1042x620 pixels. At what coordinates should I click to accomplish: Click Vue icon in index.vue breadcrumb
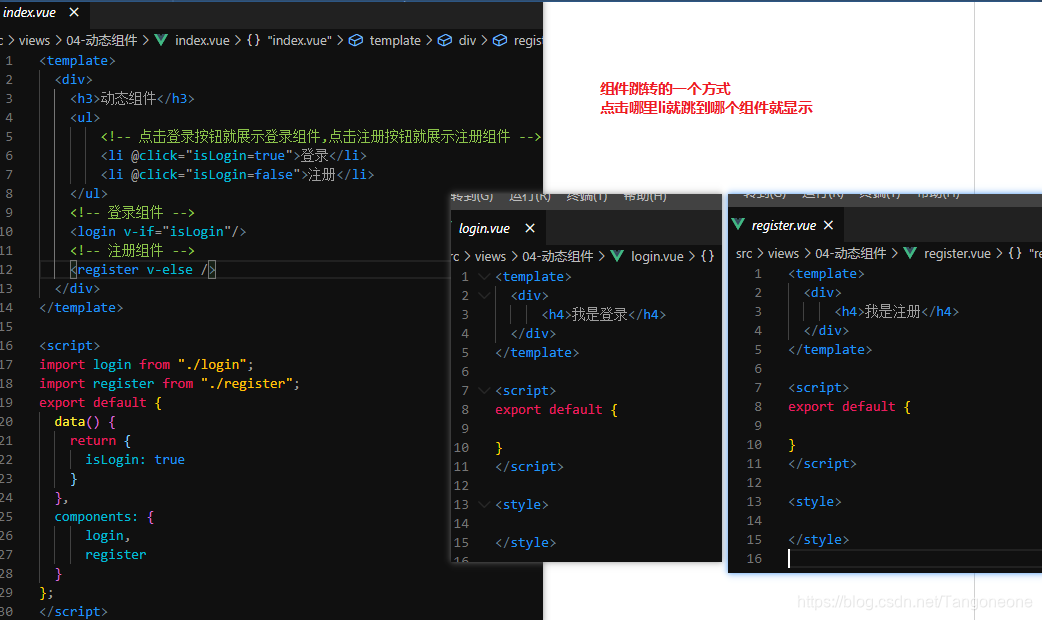161,40
